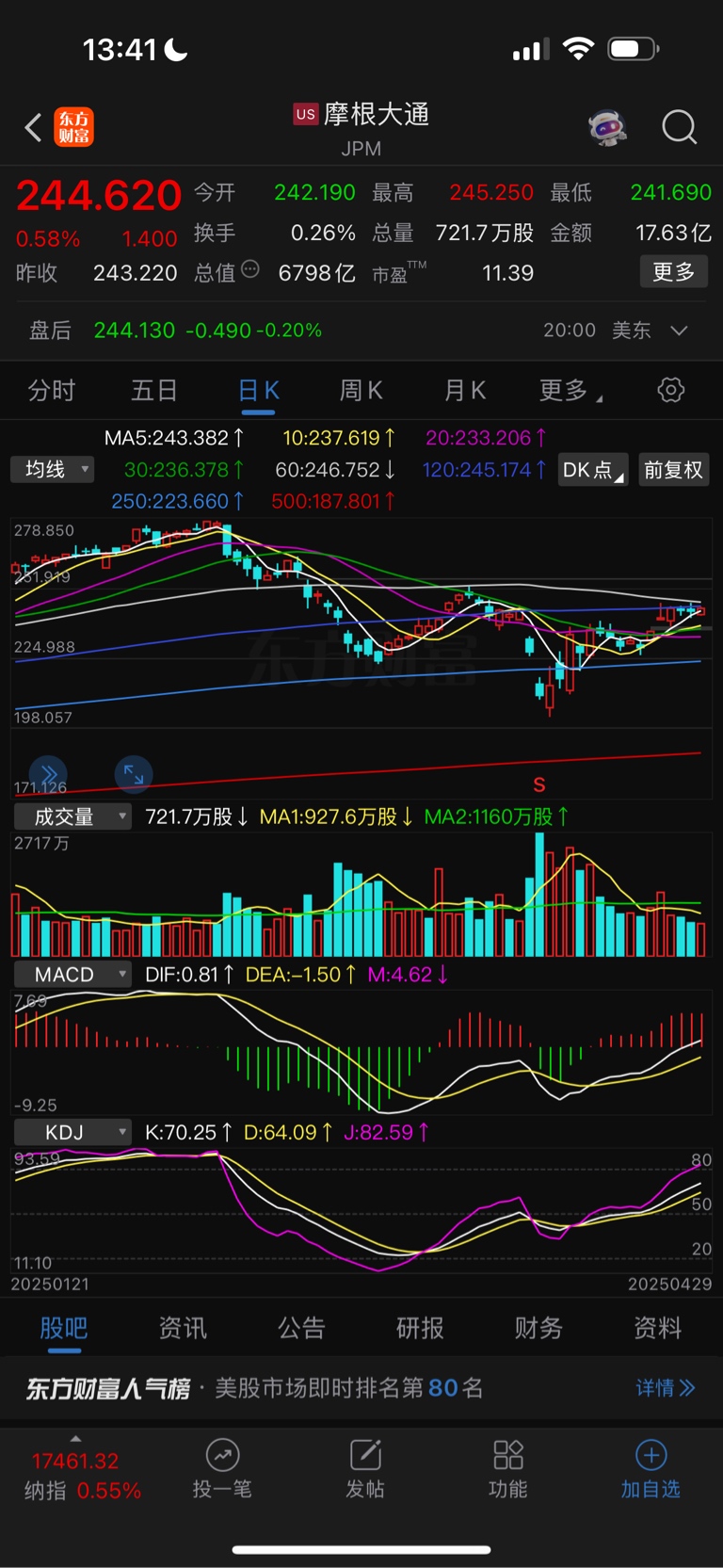
Task: Tap the J:82.59 KDJ value
Action: (x=386, y=1132)
